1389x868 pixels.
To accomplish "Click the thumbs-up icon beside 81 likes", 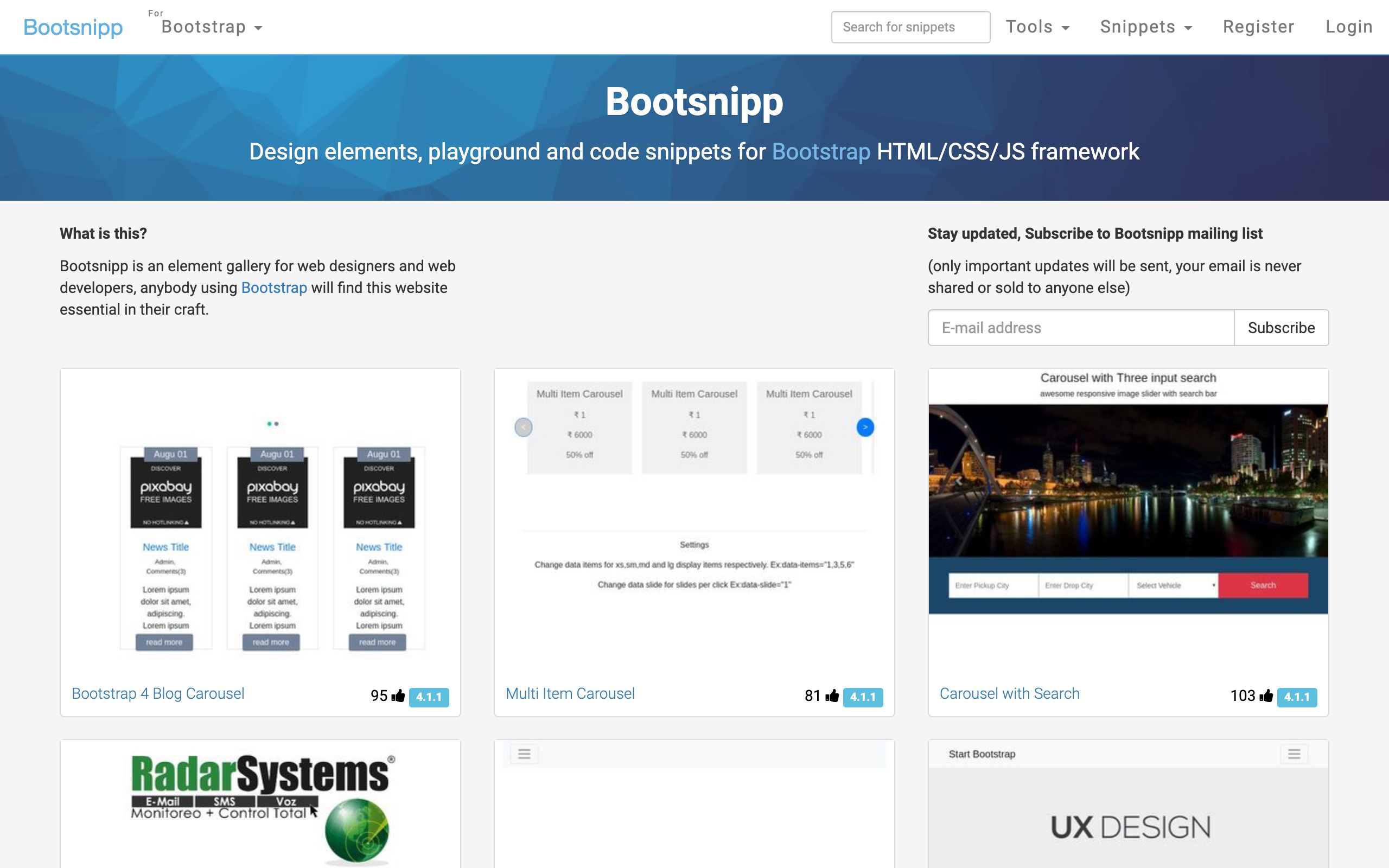I will point(832,696).
